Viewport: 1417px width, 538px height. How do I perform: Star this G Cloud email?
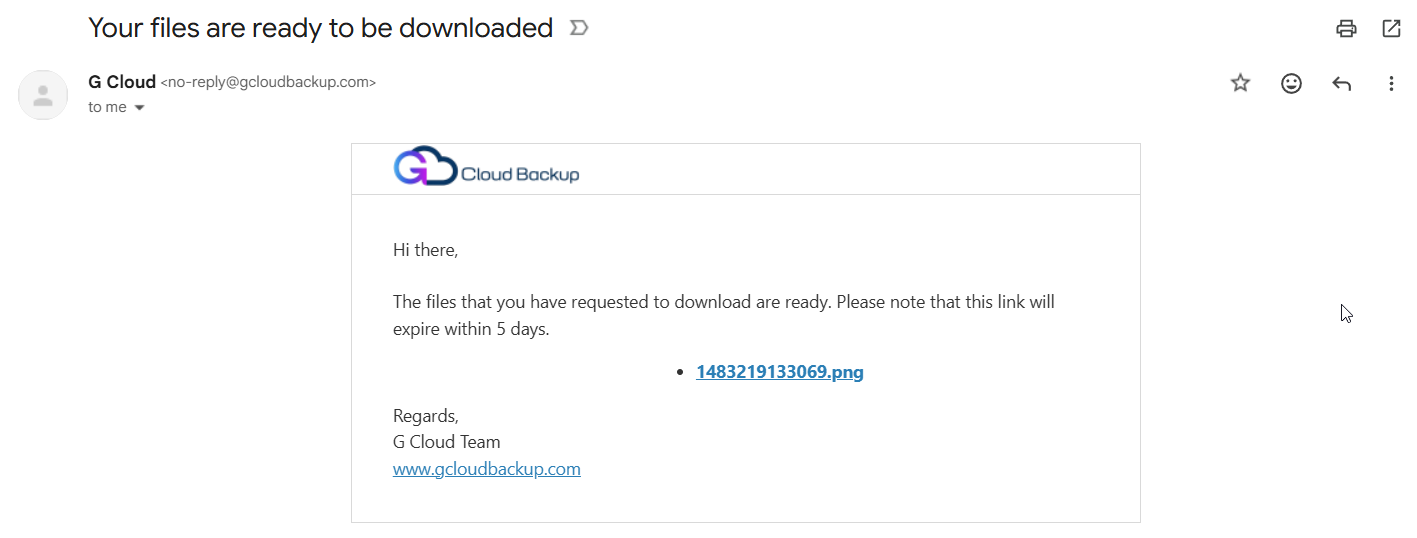pyautogui.click(x=1240, y=83)
